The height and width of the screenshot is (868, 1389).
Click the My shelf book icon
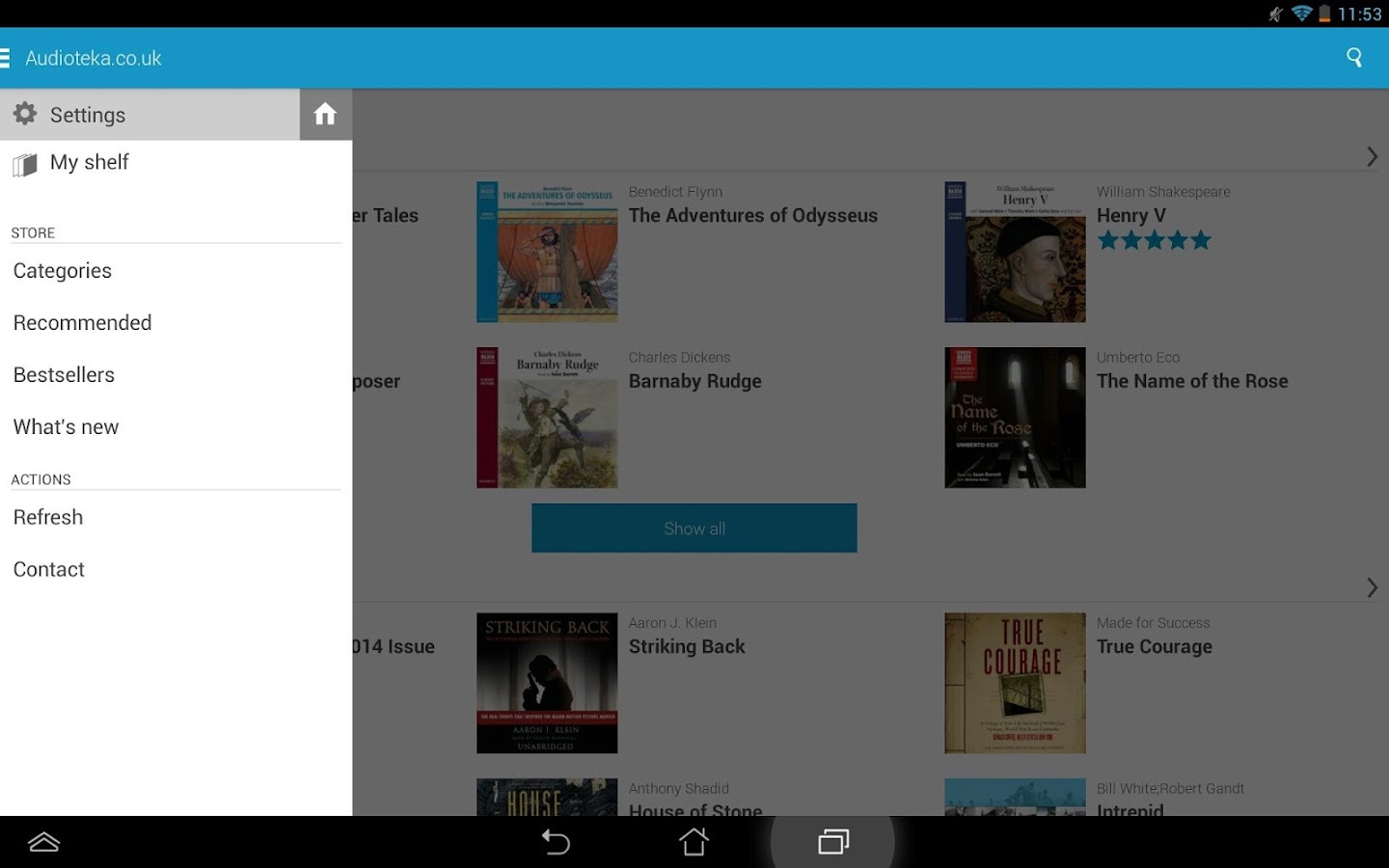click(25, 165)
